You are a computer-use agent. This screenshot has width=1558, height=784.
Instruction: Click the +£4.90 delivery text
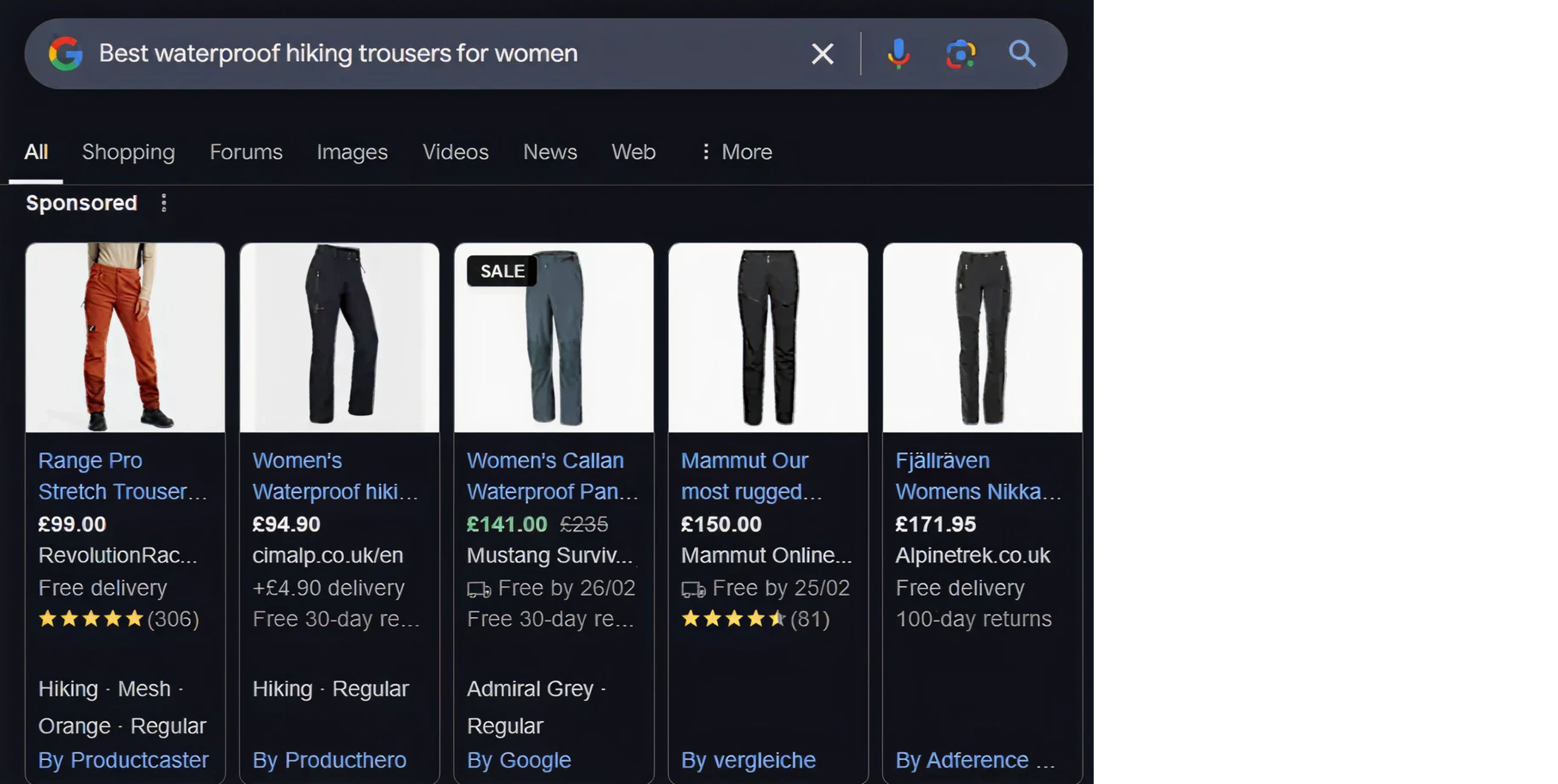tap(328, 588)
